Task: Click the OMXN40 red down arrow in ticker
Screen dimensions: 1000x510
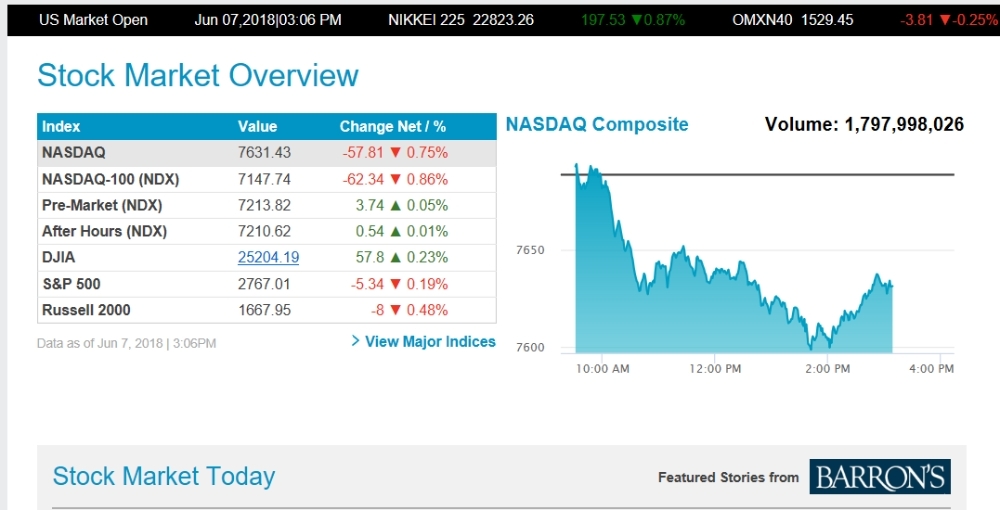Action: tap(945, 20)
